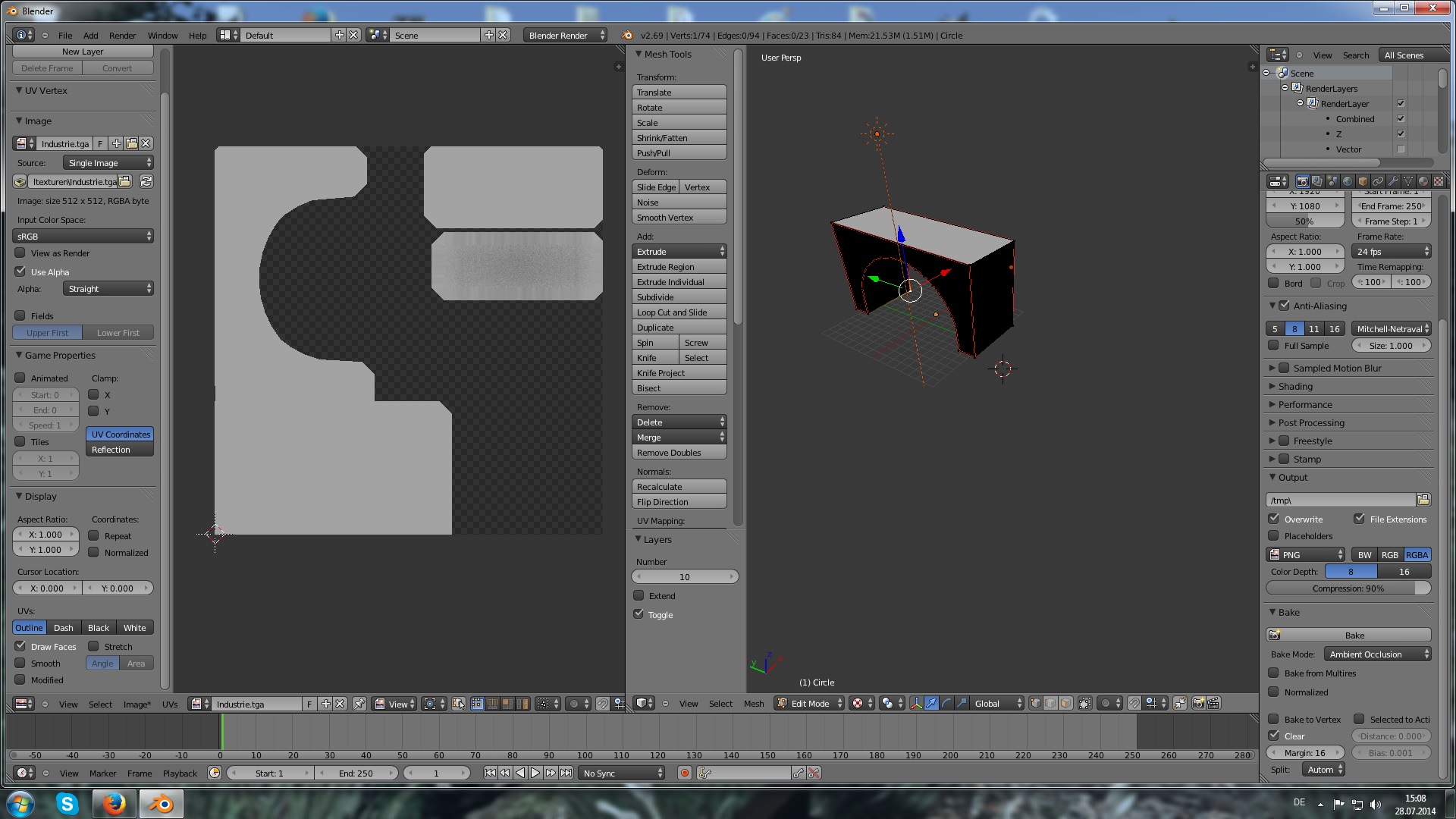The height and width of the screenshot is (819, 1456).
Task: Click the timeline record button
Action: click(x=685, y=773)
